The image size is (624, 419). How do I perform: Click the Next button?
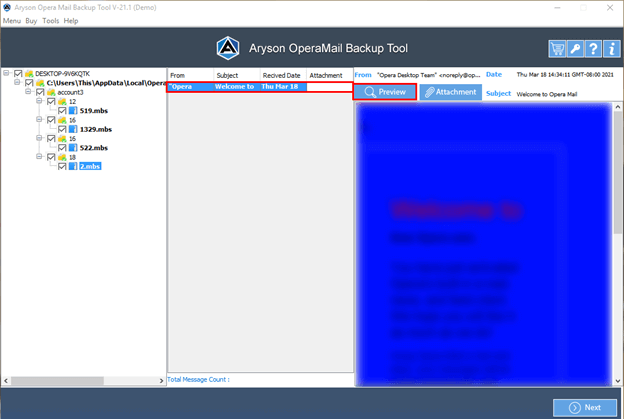(x=585, y=407)
